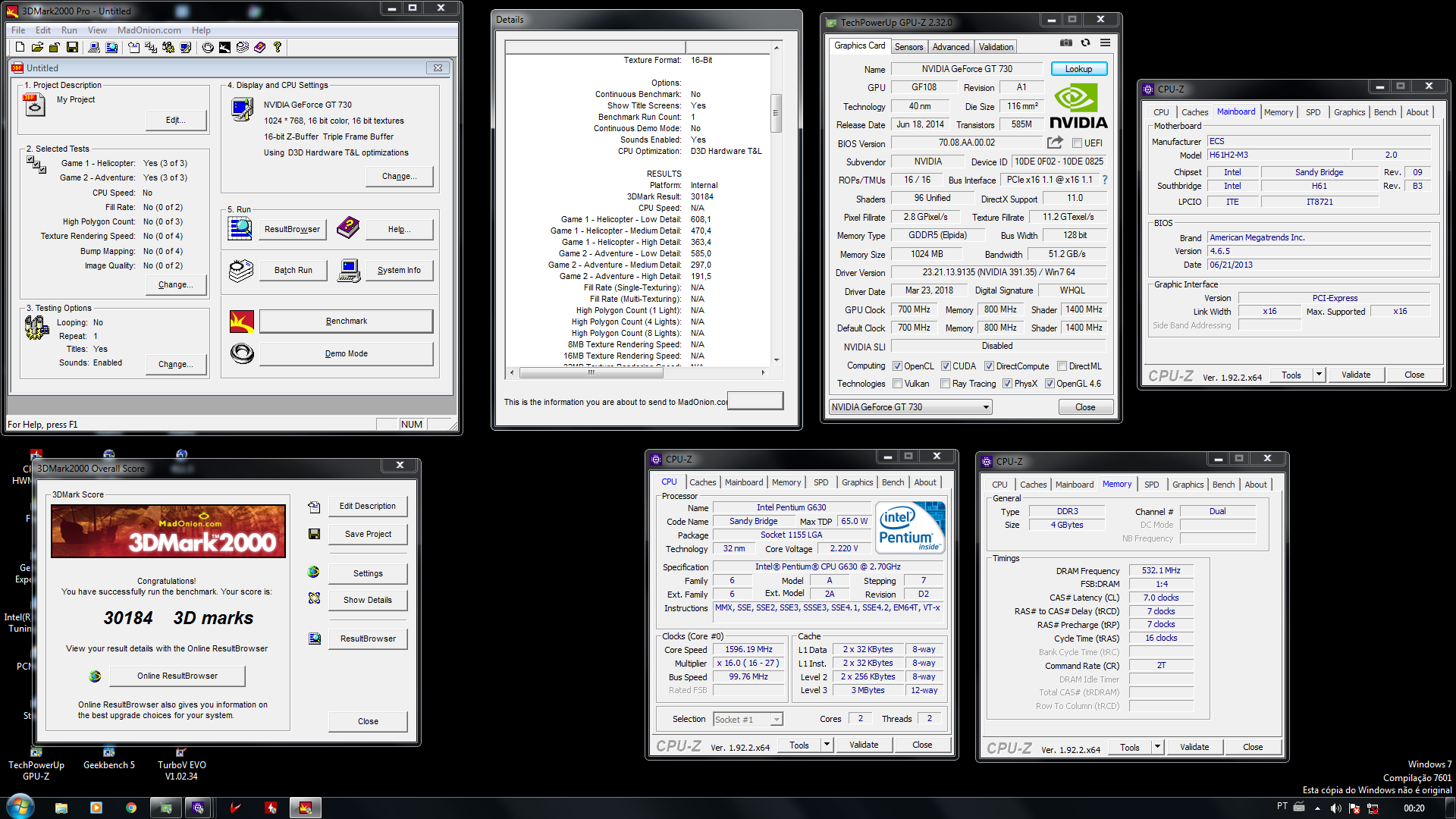Open the TurboV EVO desktop shortcut
This screenshot has width=1456, height=819.
181,763
